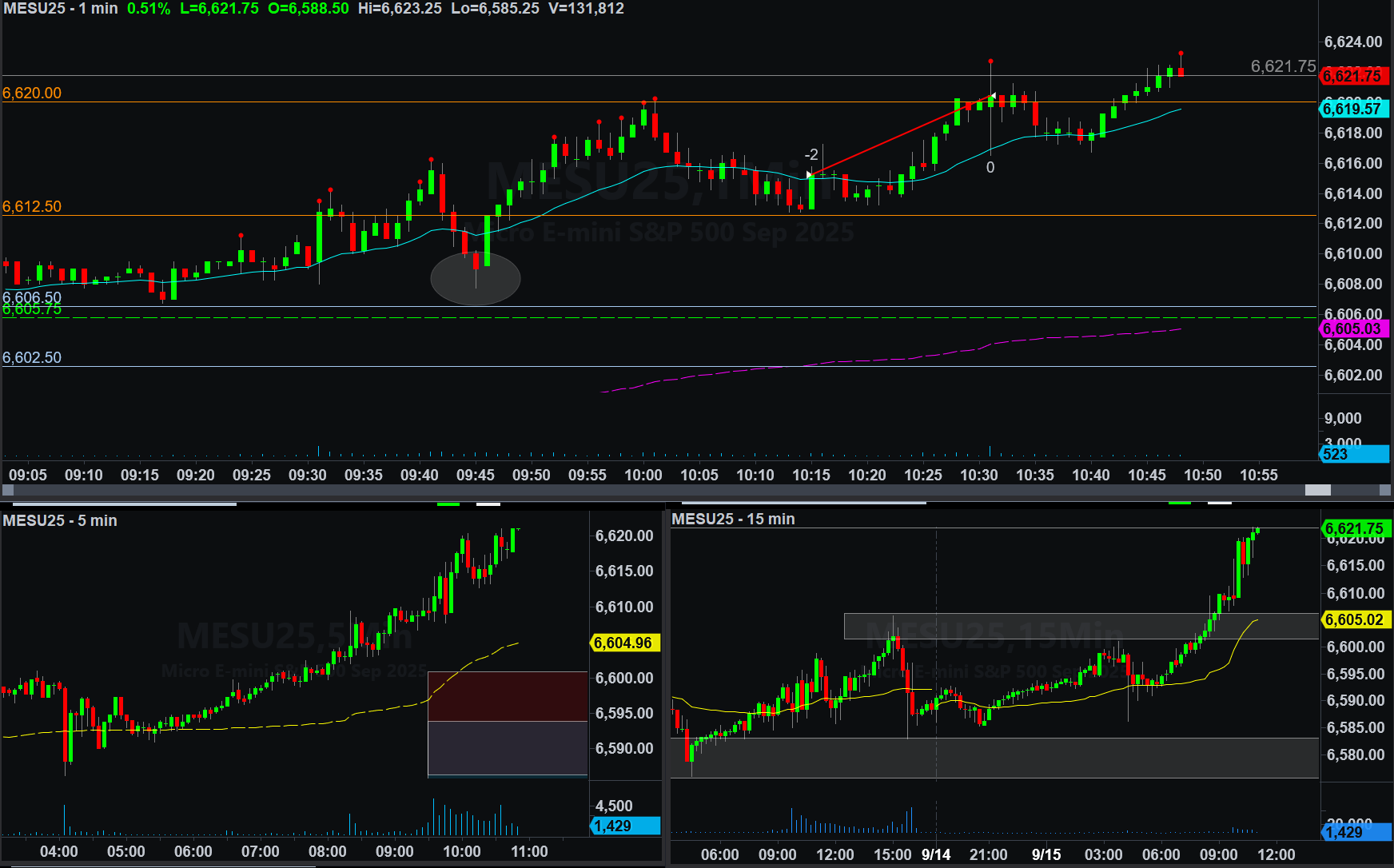Click the red 6,621.75 last price tag
1394x868 pixels.
1352,76
